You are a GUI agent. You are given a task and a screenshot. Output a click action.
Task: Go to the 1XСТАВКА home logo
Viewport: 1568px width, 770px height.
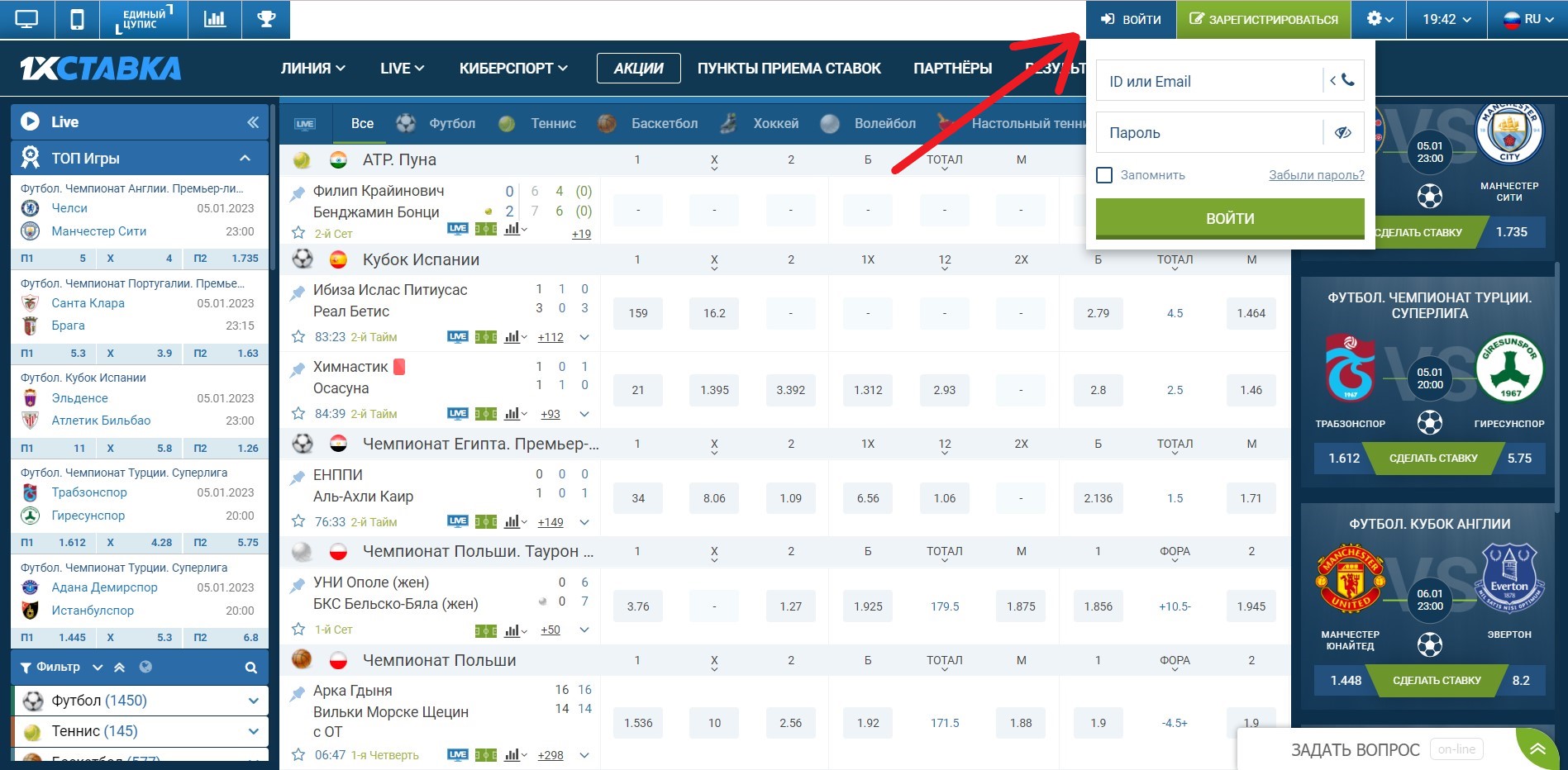click(x=100, y=69)
